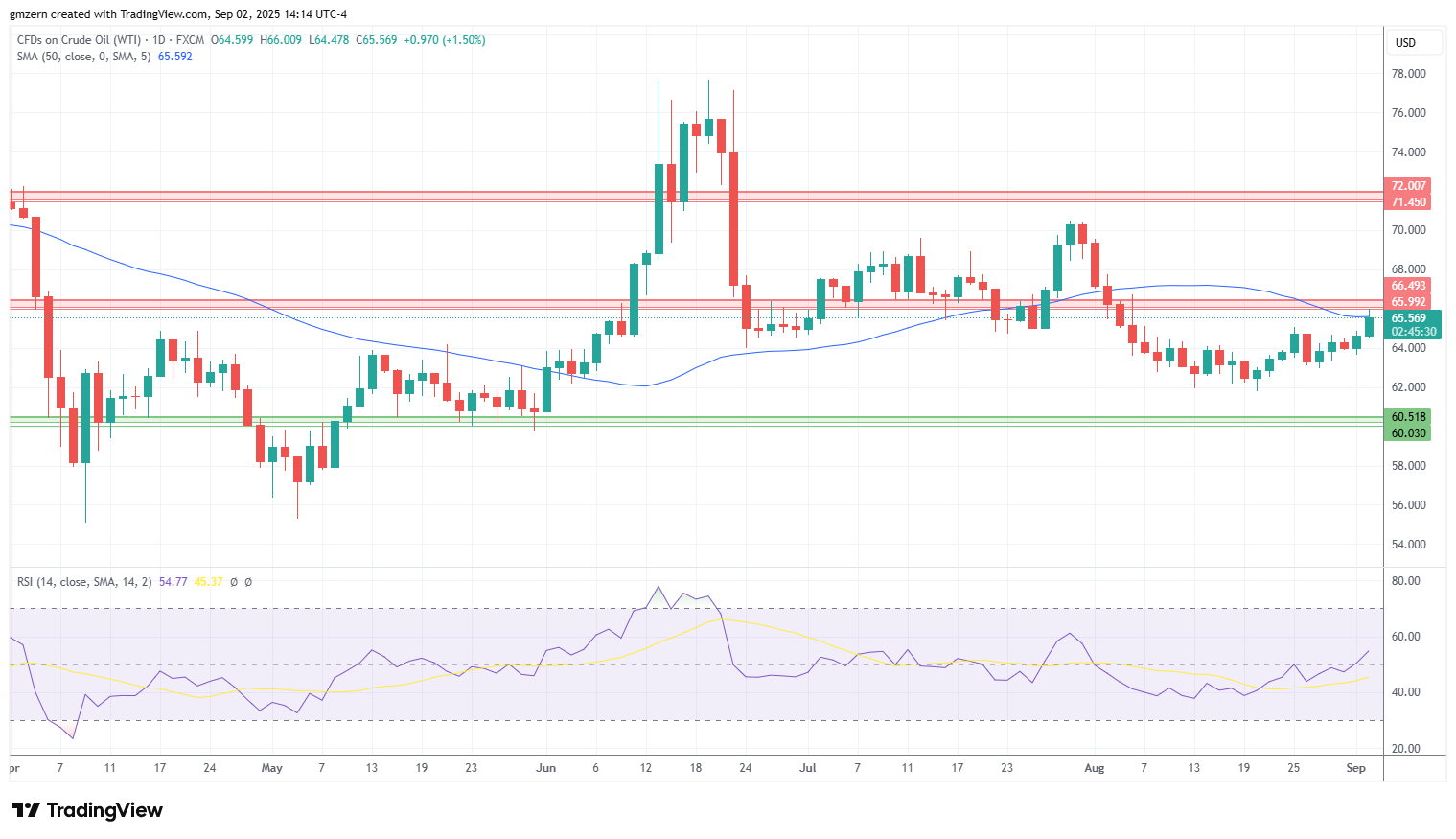Click the 54.000 price axis tick
Viewport: 1456px width, 839px height.
click(1408, 545)
